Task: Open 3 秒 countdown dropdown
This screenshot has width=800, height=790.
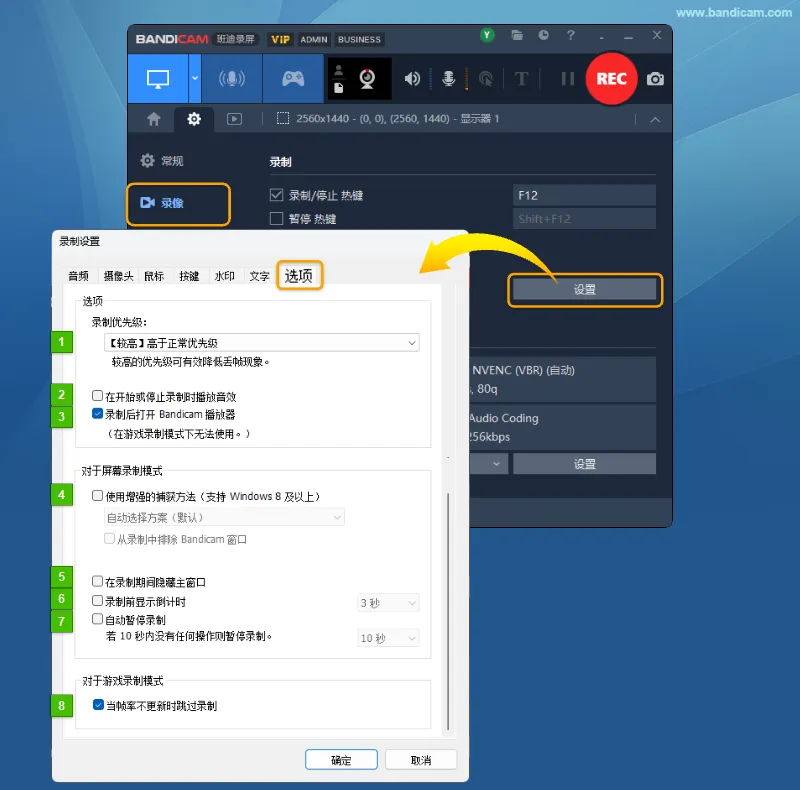Action: [388, 603]
